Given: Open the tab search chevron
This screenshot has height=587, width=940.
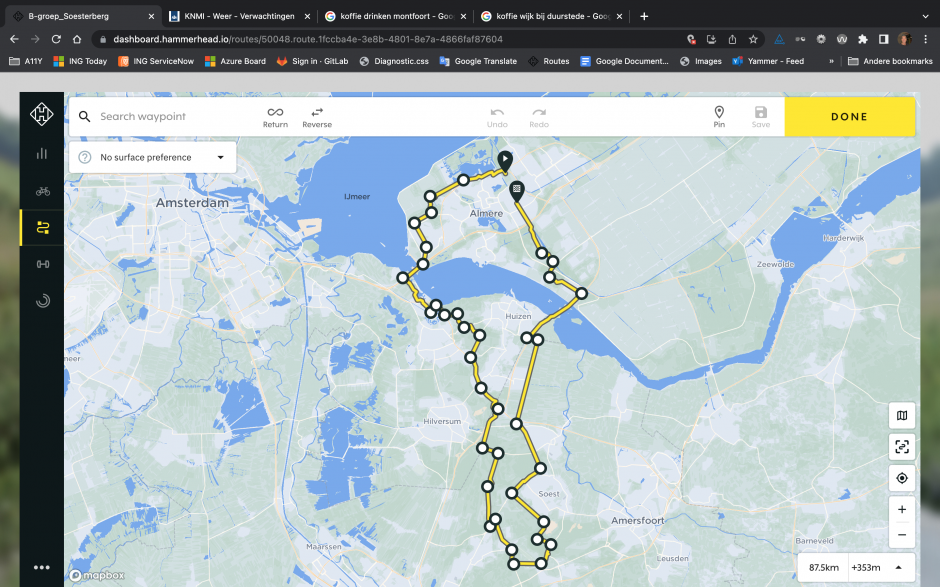Looking at the screenshot, I should (x=926, y=16).
